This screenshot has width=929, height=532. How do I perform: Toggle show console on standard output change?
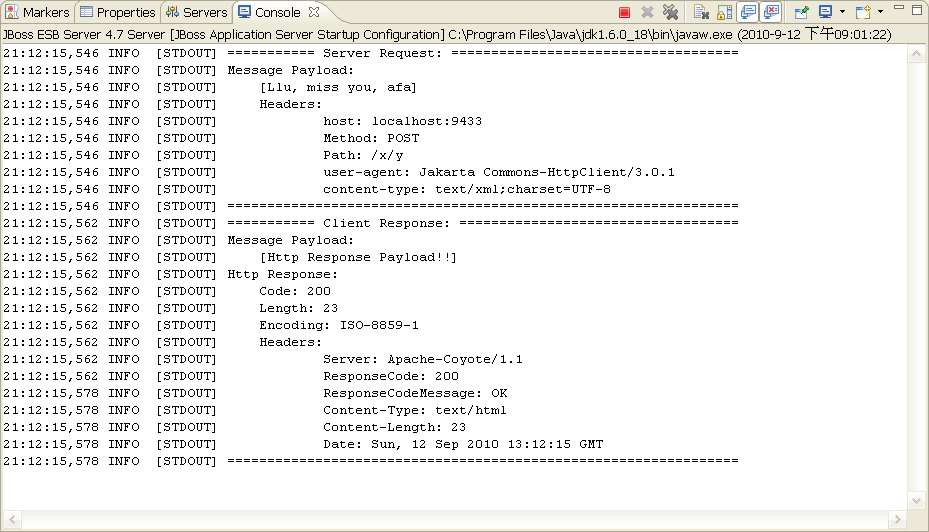tap(748, 12)
